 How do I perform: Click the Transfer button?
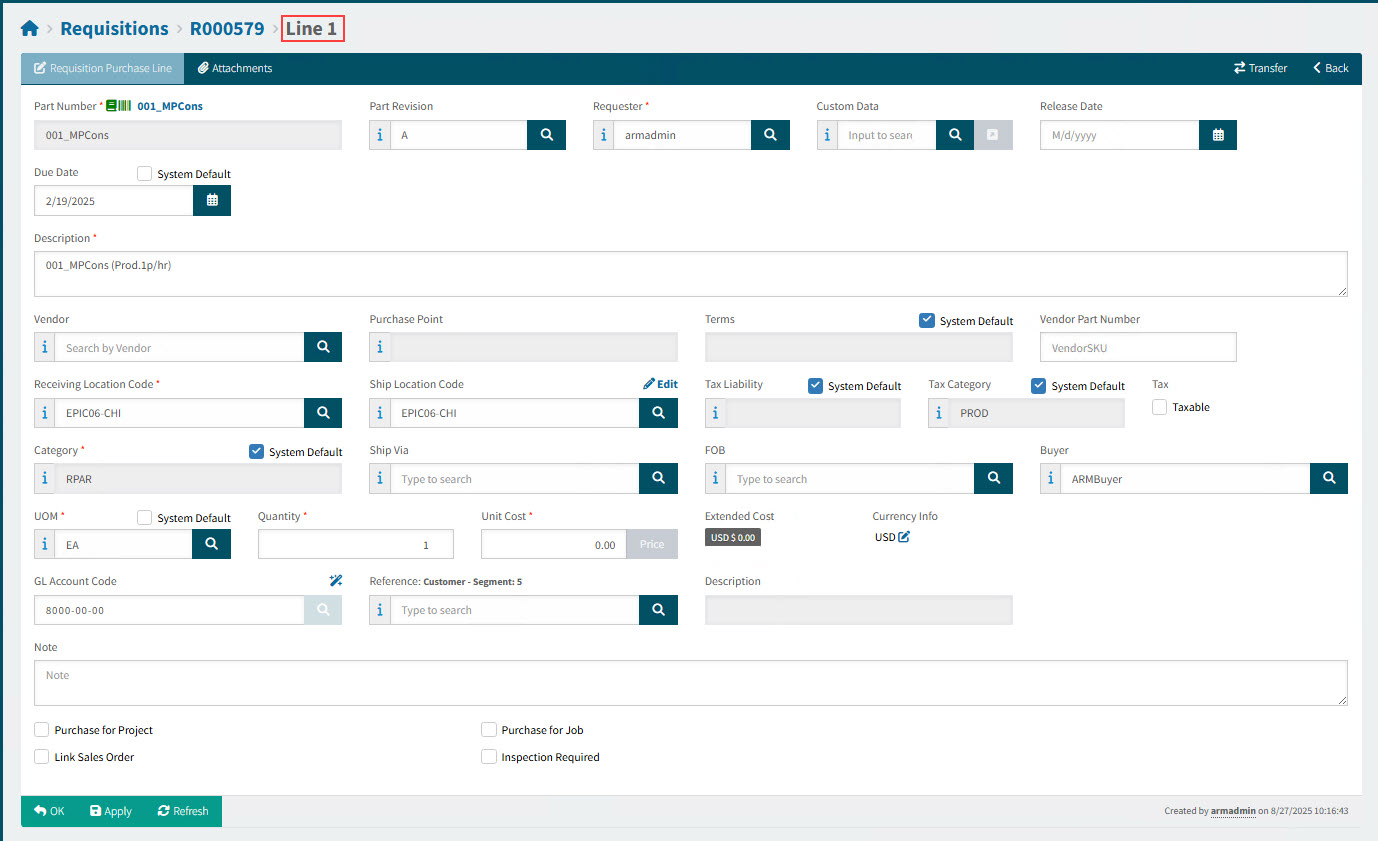tap(1260, 68)
